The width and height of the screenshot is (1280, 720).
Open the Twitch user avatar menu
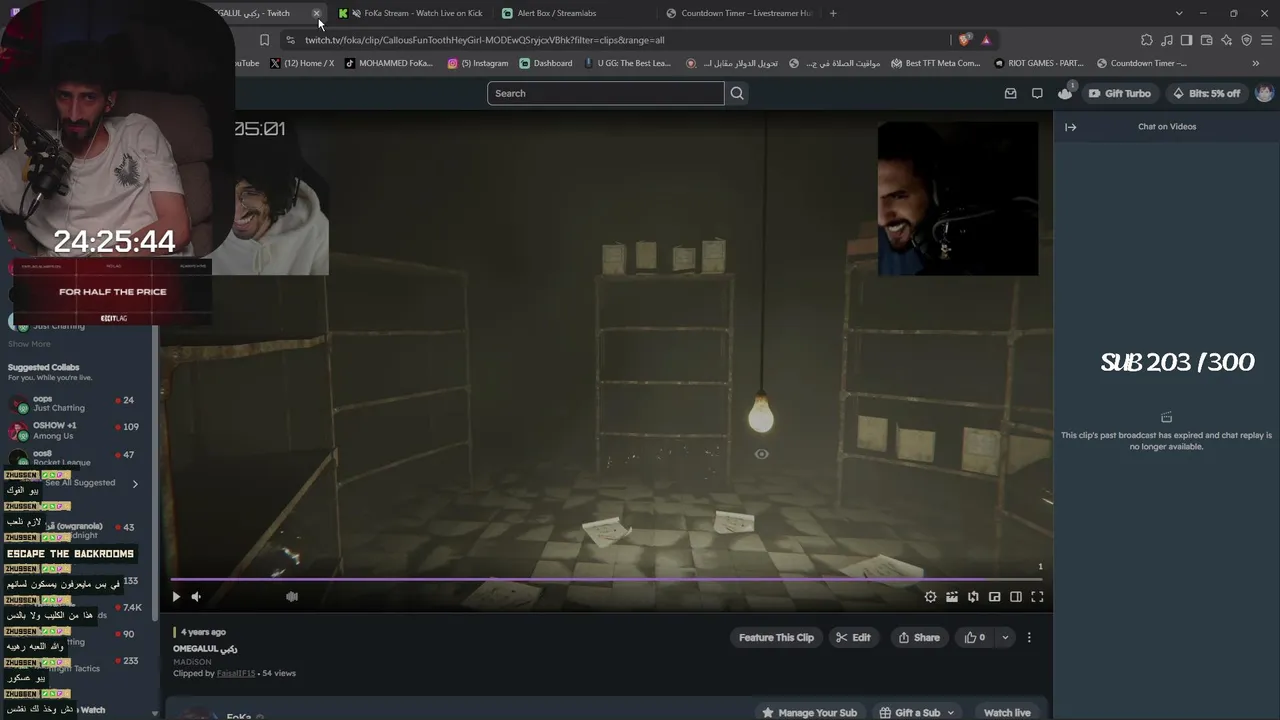1264,93
